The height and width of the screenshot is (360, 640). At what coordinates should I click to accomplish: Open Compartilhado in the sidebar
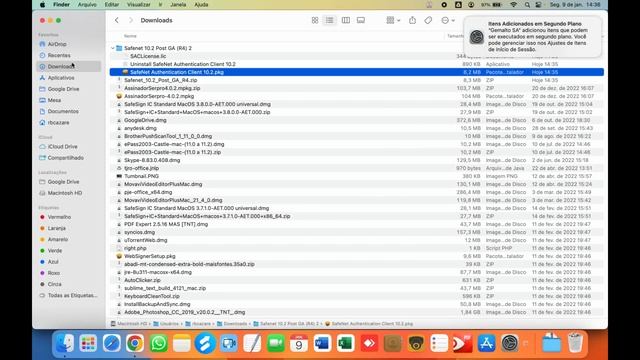[65, 158]
